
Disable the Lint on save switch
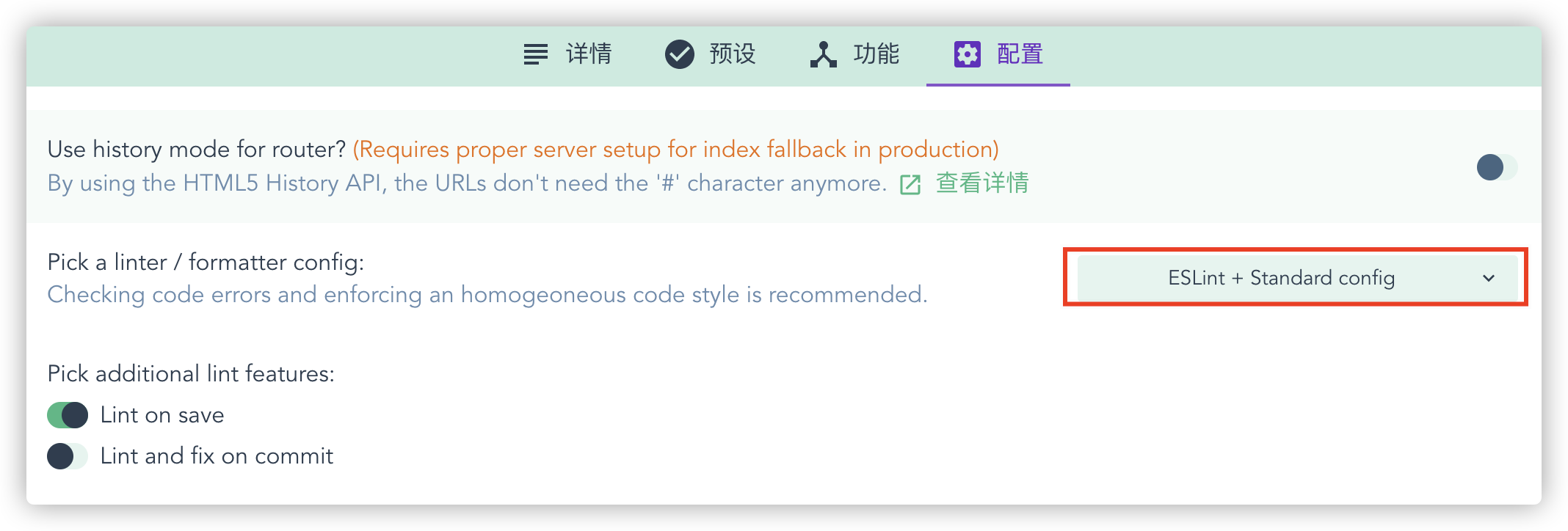tap(68, 415)
